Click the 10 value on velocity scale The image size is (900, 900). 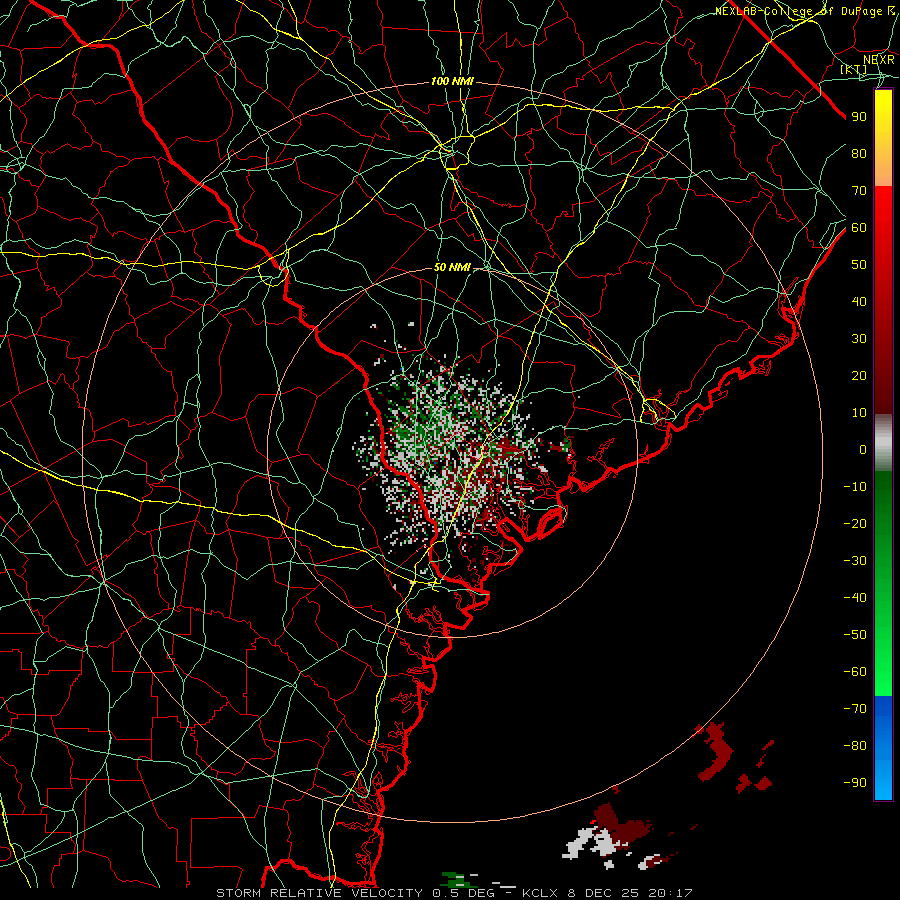859,413
